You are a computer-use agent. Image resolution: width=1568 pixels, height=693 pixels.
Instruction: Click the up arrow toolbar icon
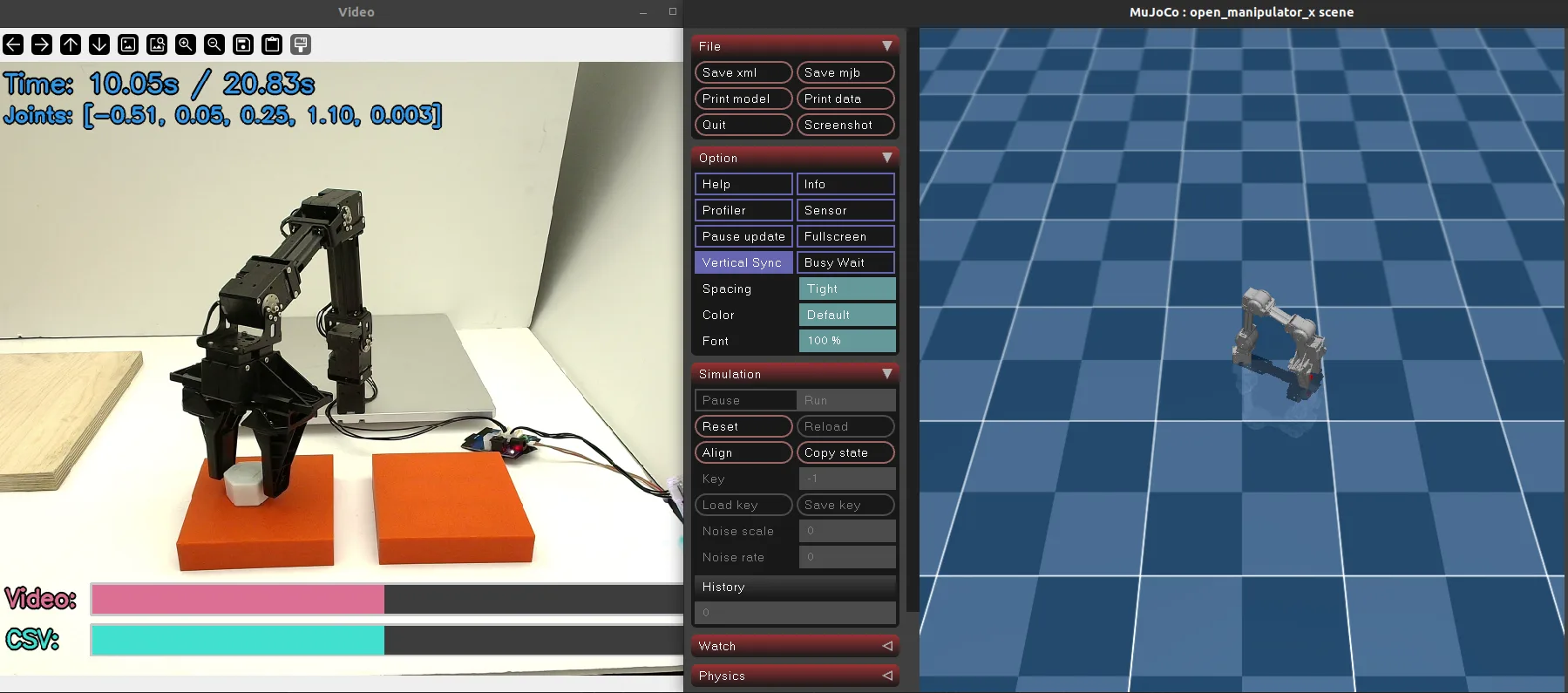click(71, 44)
